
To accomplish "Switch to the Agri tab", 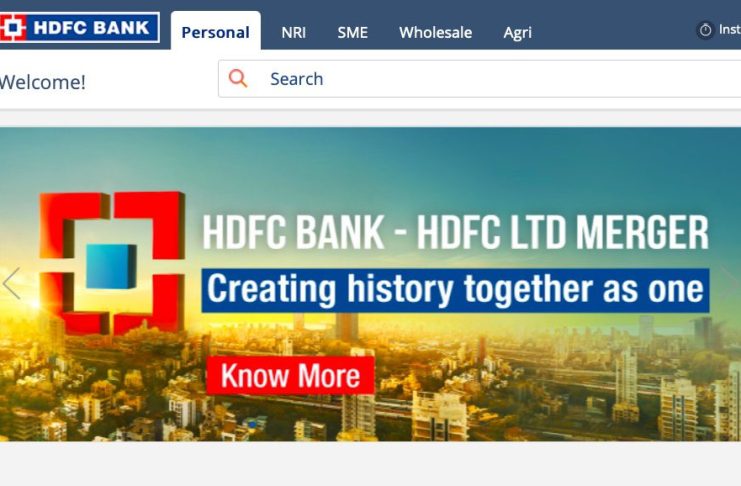I will 517,33.
